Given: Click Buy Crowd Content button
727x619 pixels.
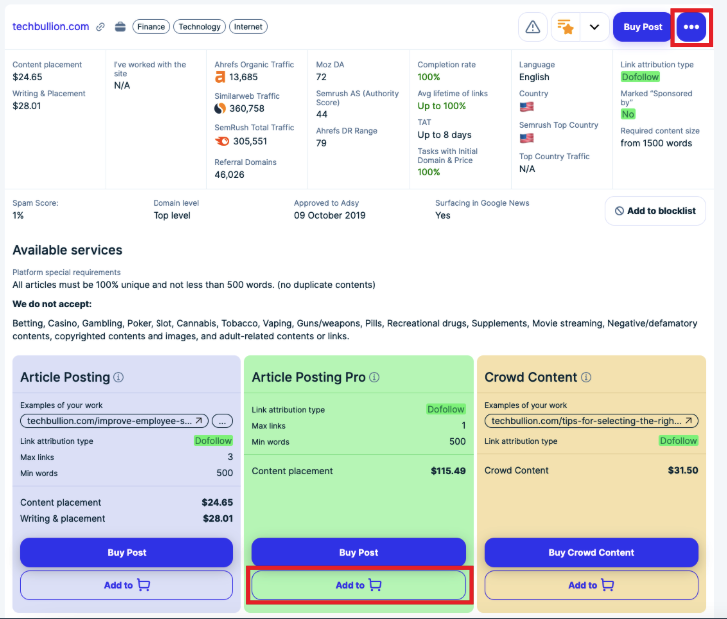Looking at the screenshot, I should tap(591, 552).
